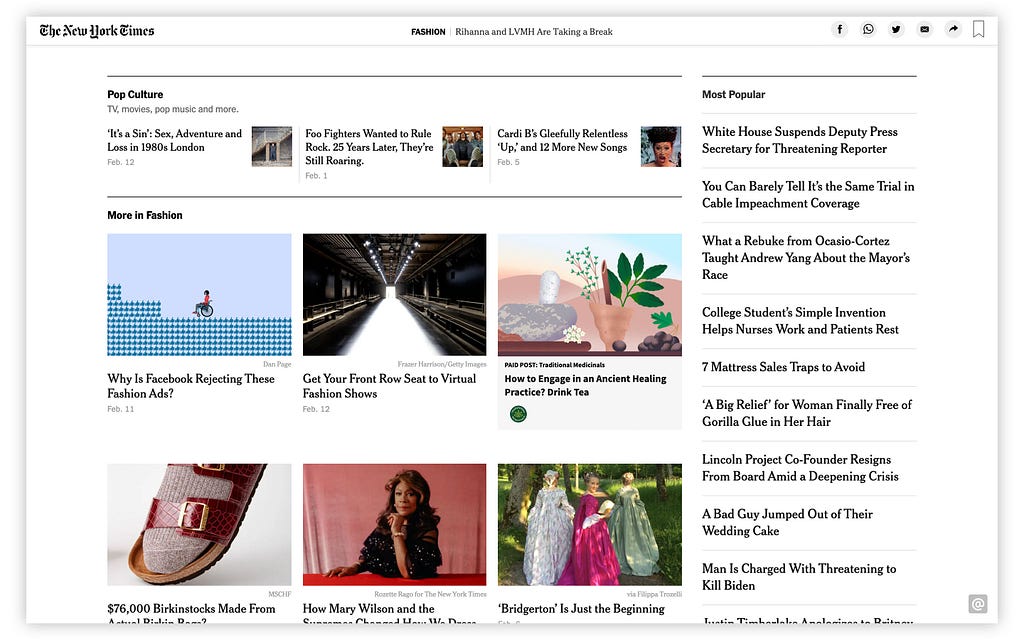
Task: Click the @ feedback icon
Action: tap(978, 604)
